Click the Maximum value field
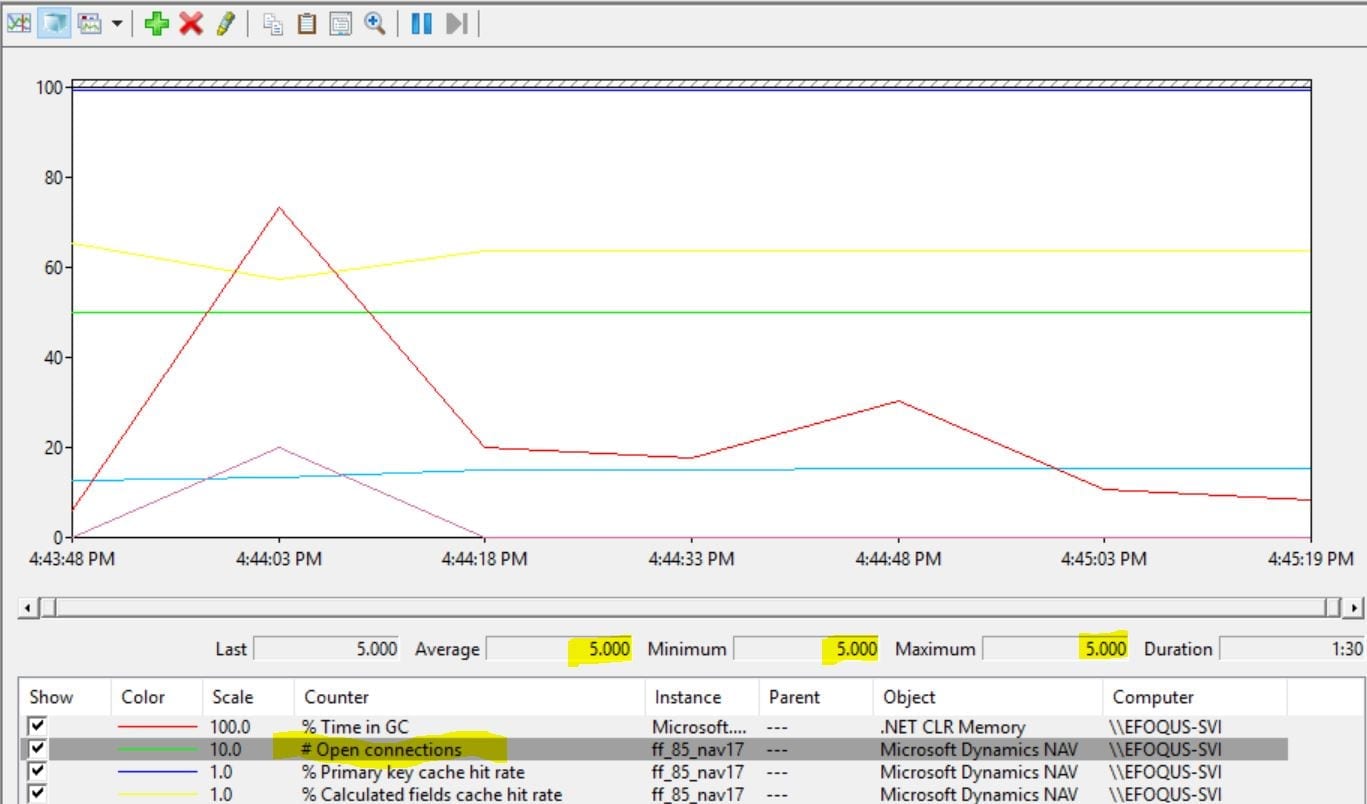This screenshot has width=1367, height=804. coord(1055,649)
